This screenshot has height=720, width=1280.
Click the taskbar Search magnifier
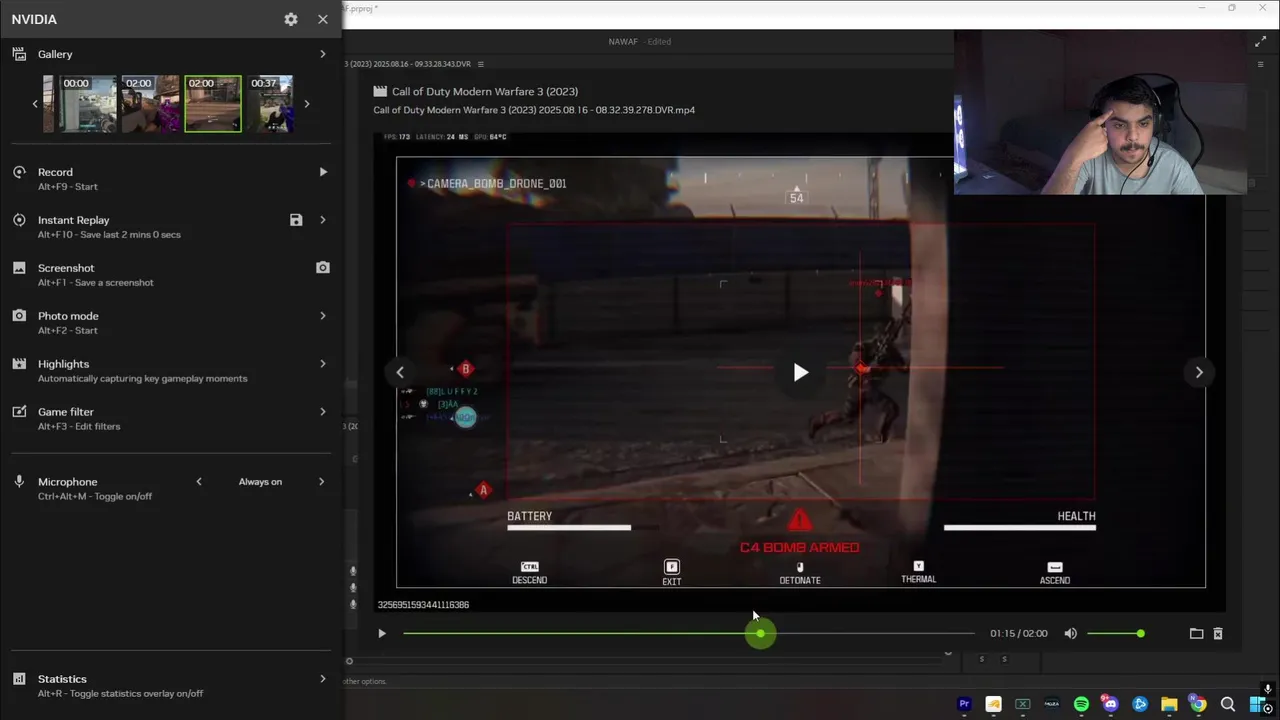(1228, 704)
